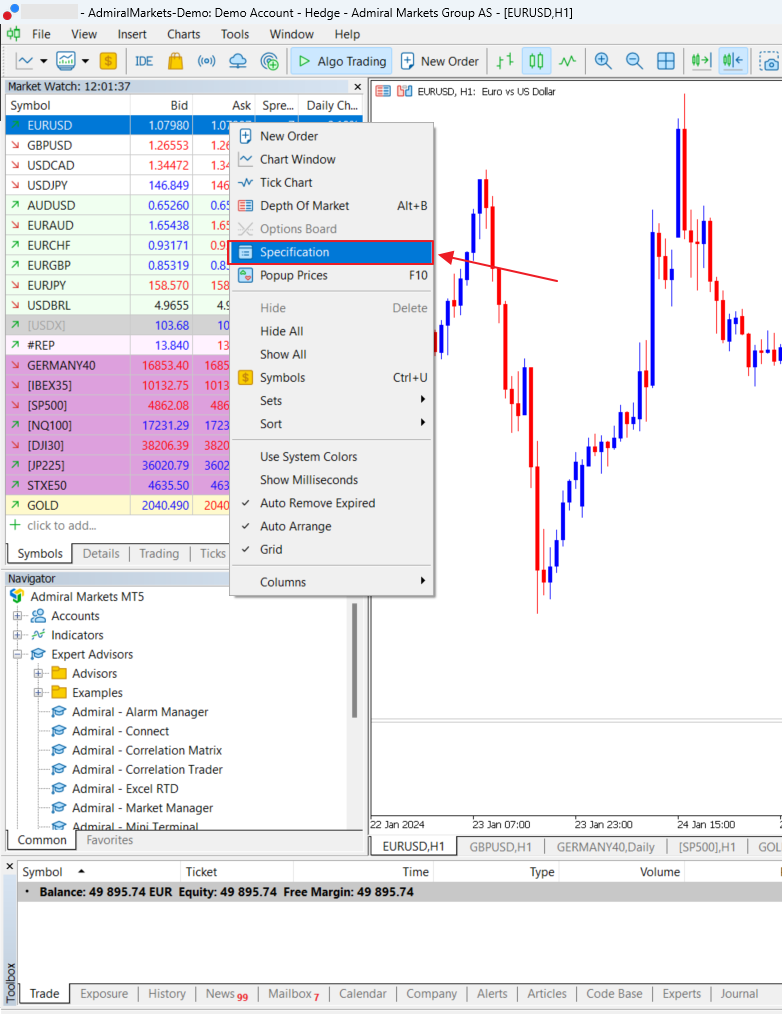The width and height of the screenshot is (782, 1014).
Task: Open the Sets submenu
Action: tap(332, 401)
